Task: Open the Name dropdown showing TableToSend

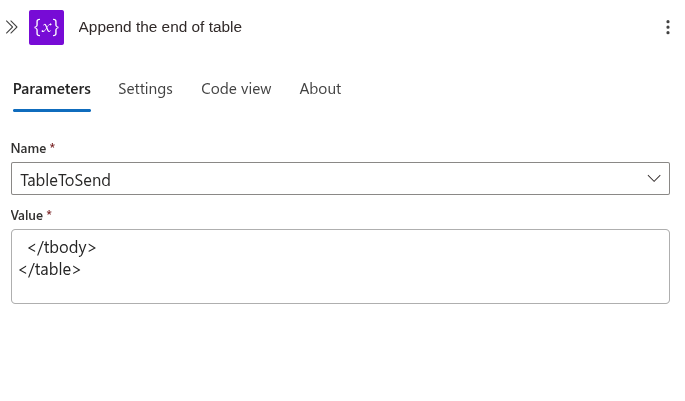Action: pos(340,179)
